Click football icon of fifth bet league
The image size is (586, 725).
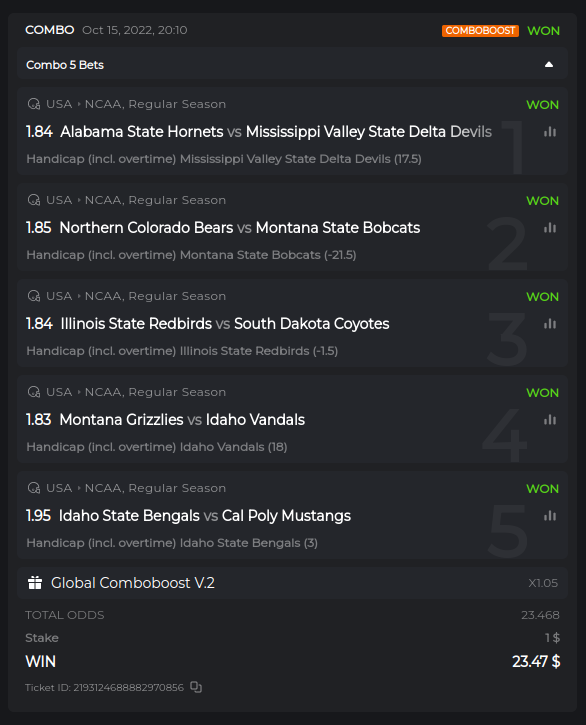click(34, 488)
